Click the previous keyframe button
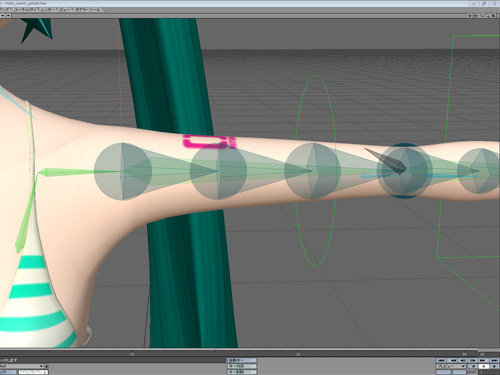The width and height of the screenshot is (500, 375). 452,360
